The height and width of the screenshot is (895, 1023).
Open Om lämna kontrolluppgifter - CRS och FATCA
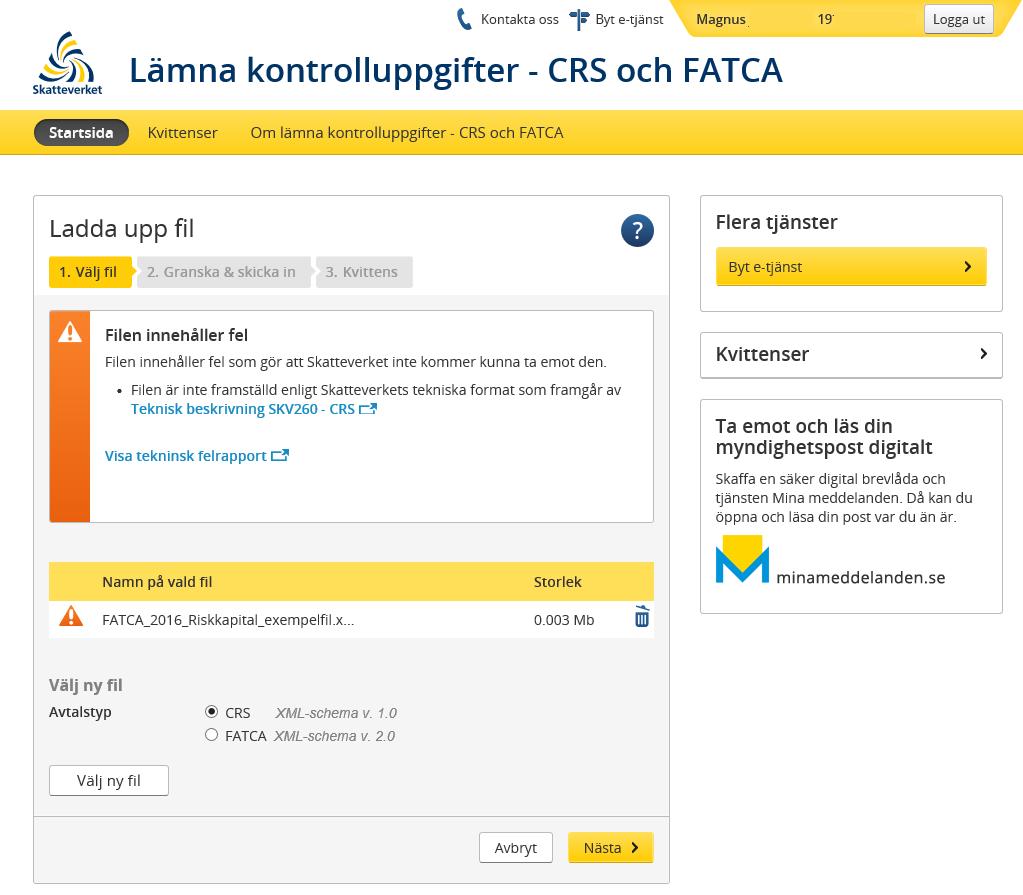click(x=406, y=132)
